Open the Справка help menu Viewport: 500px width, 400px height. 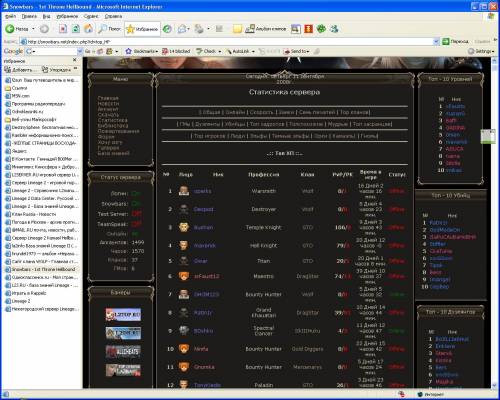tap(113, 16)
